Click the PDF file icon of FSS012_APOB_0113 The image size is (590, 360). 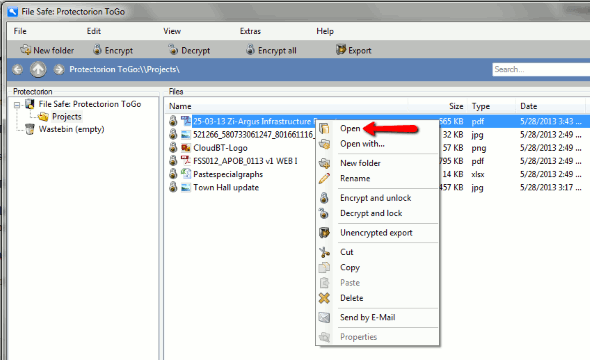(186, 161)
